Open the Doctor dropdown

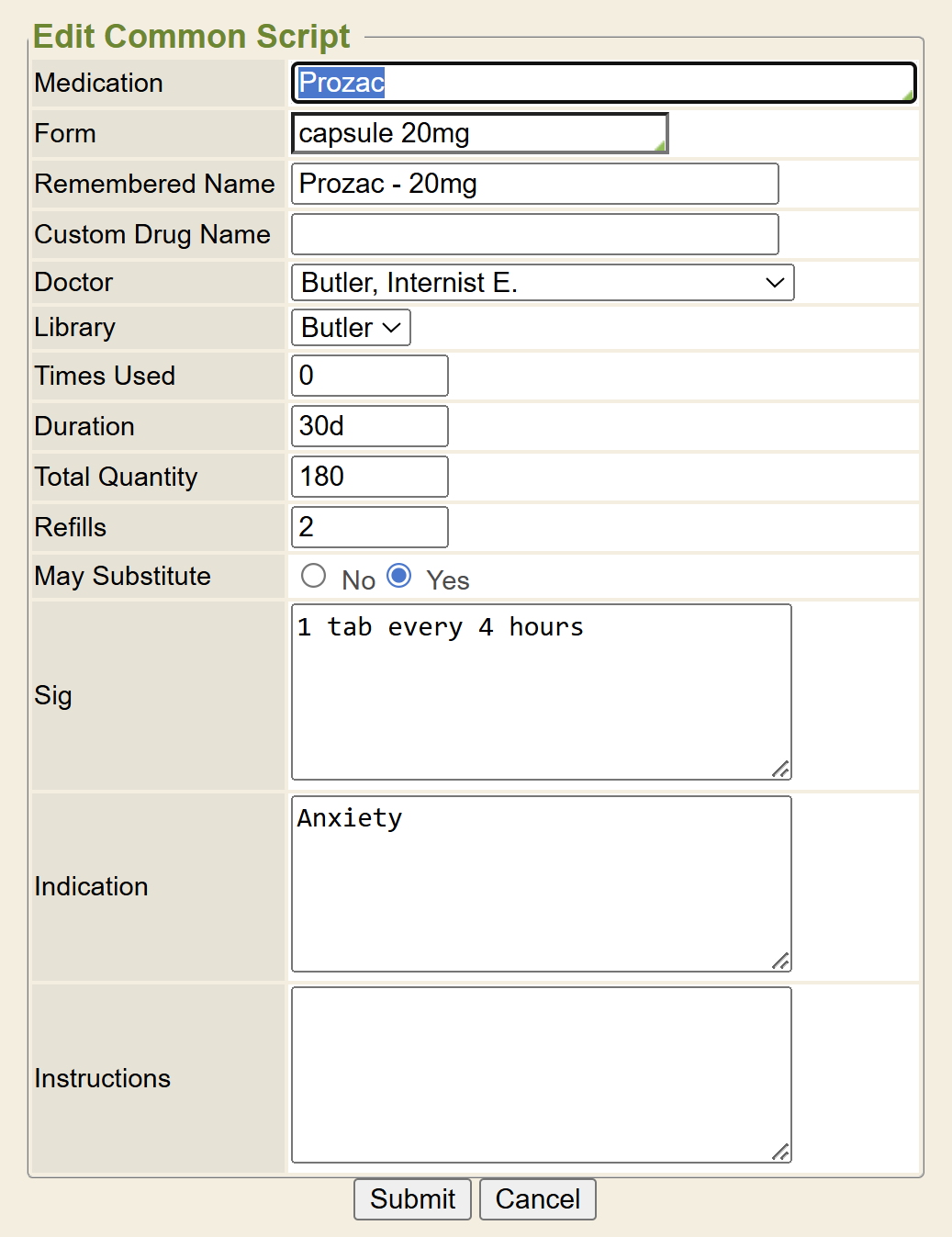tap(542, 283)
